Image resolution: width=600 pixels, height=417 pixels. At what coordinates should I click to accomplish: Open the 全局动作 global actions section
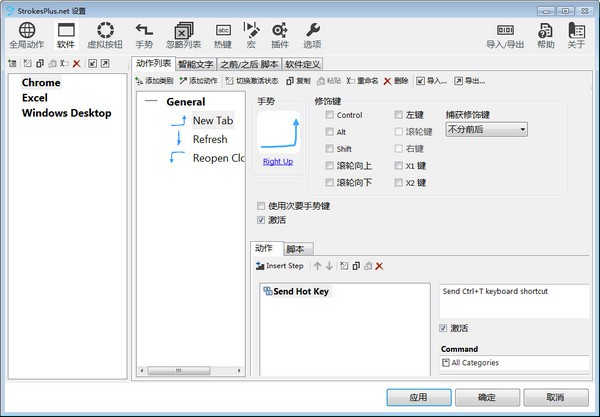[x=26, y=36]
